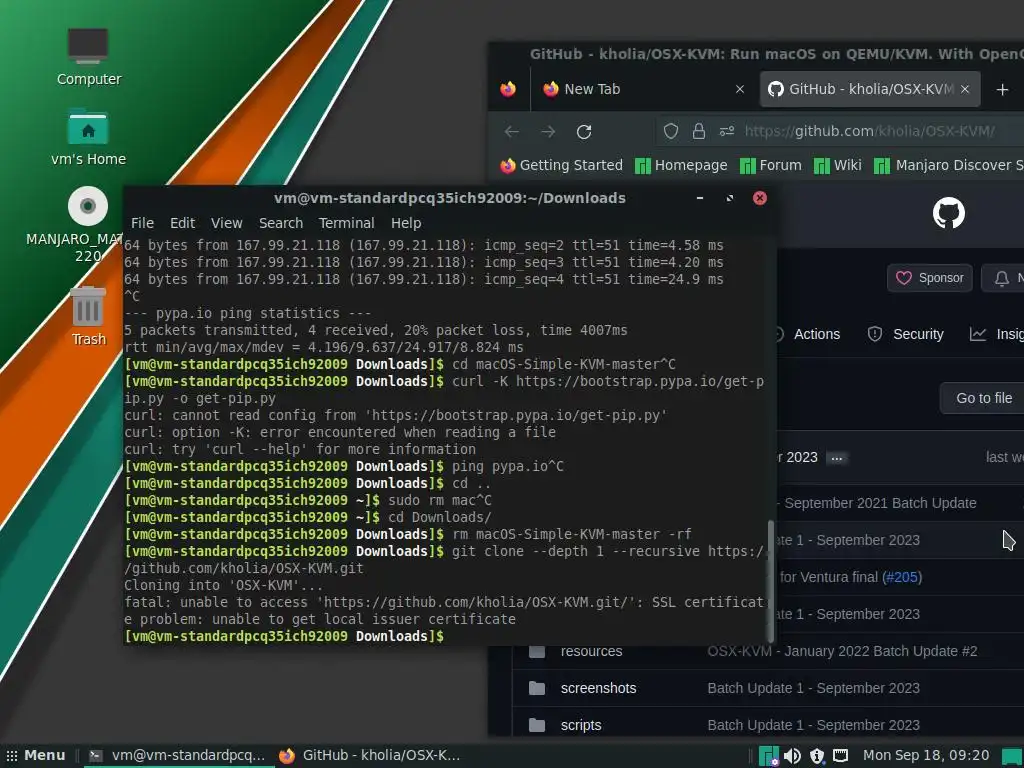Click the GitHub Octocat logo
Screen dimensions: 1024x768
948,213
